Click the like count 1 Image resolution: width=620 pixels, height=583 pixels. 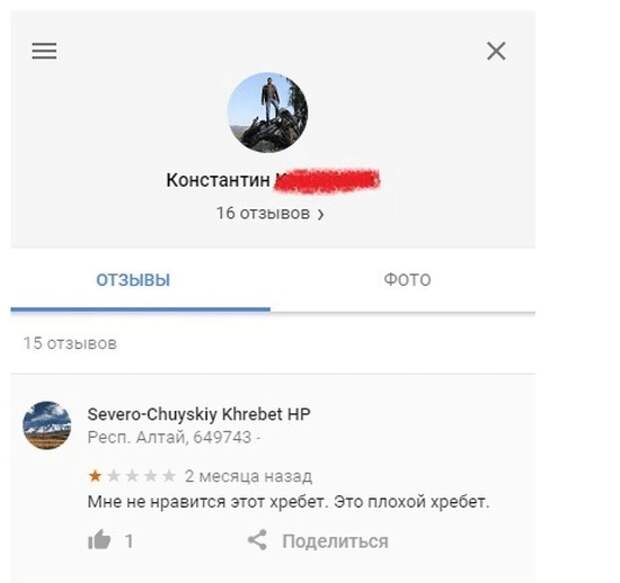click(x=129, y=541)
